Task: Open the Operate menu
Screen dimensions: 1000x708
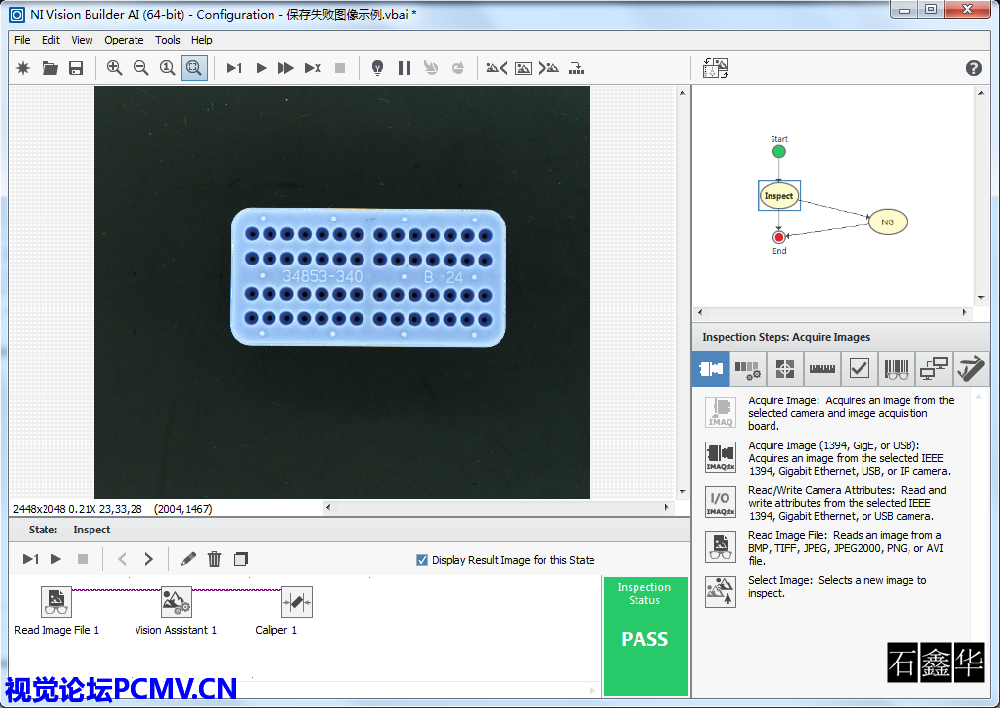Action: click(124, 40)
